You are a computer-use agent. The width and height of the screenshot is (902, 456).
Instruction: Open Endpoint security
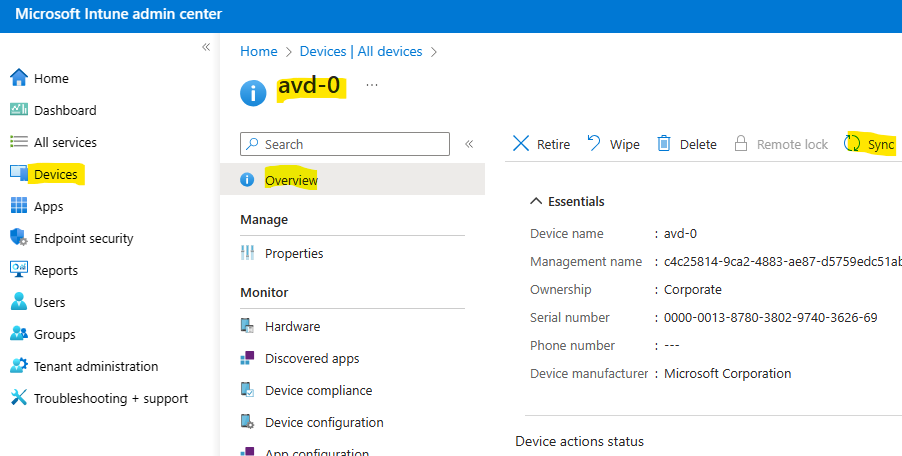click(83, 238)
